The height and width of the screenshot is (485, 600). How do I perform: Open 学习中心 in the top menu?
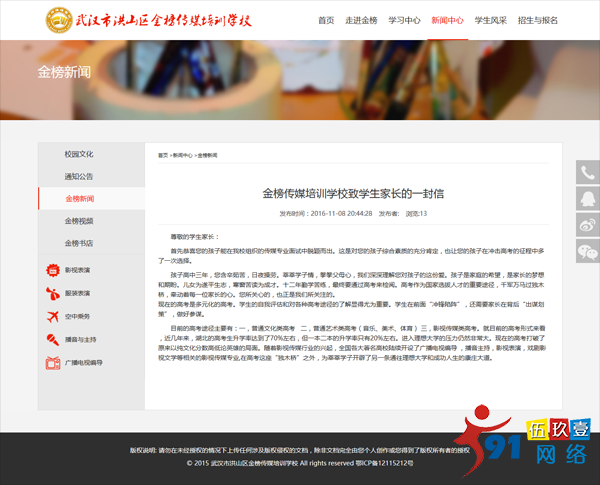coord(404,20)
